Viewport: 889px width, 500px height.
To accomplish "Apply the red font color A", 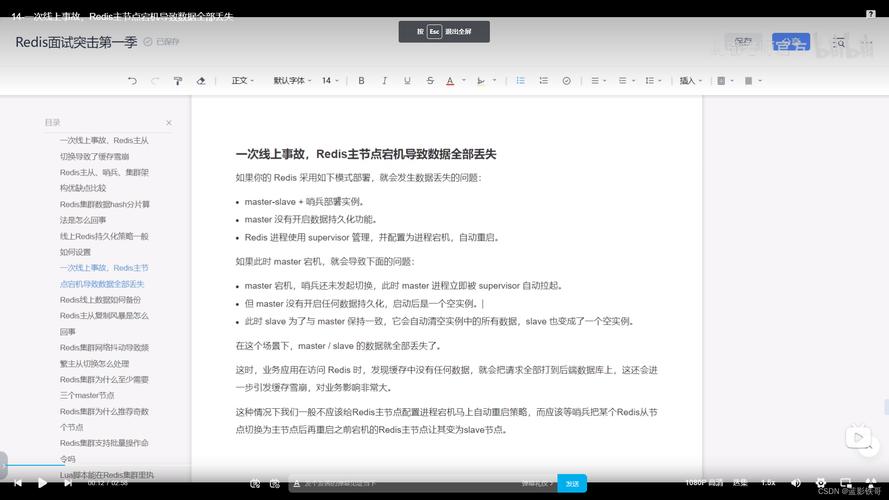I will point(450,80).
